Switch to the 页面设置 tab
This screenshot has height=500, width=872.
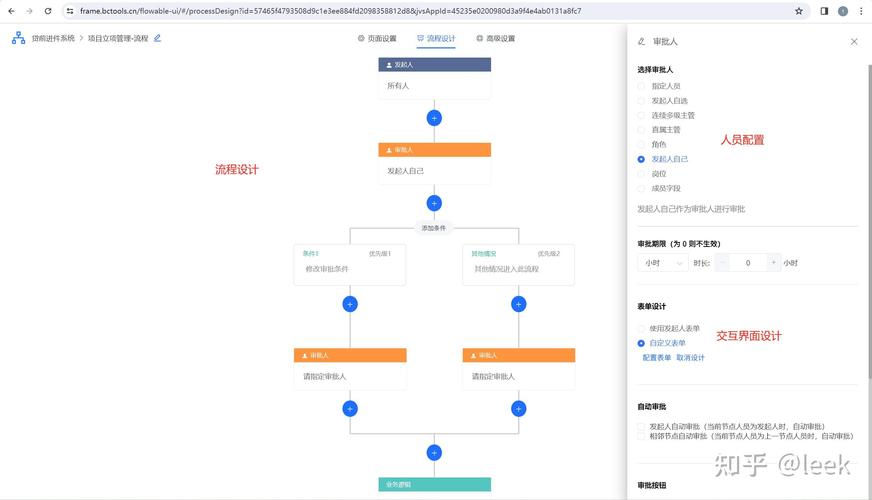tap(377, 38)
